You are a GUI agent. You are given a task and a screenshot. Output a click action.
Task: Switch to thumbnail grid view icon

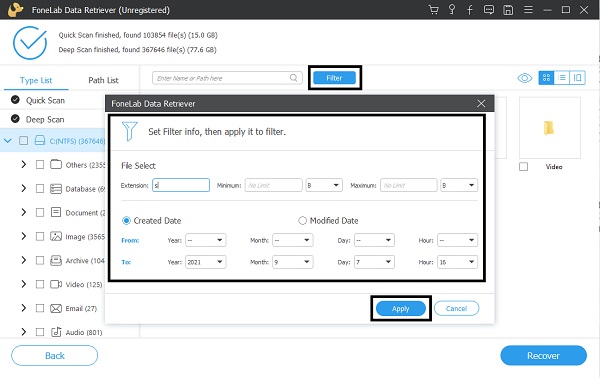point(546,78)
